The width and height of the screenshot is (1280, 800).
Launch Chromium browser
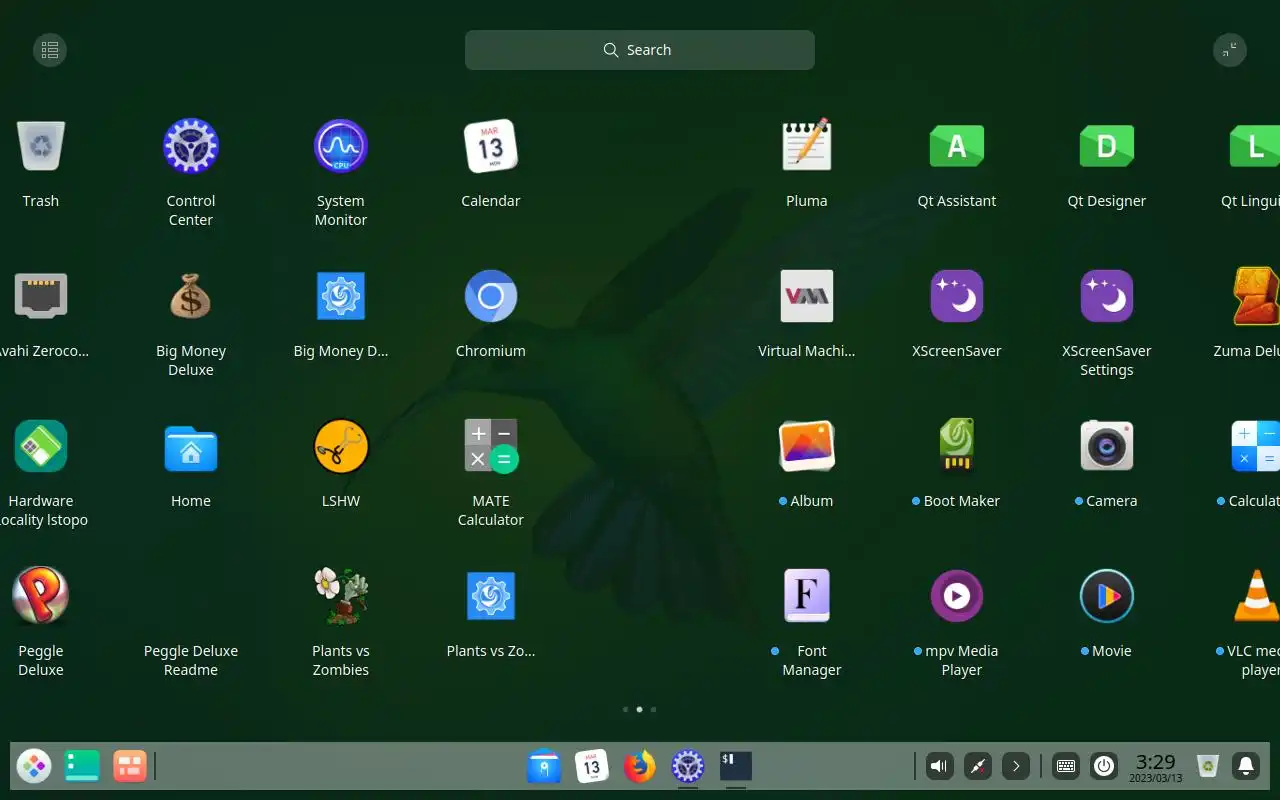pyautogui.click(x=491, y=296)
